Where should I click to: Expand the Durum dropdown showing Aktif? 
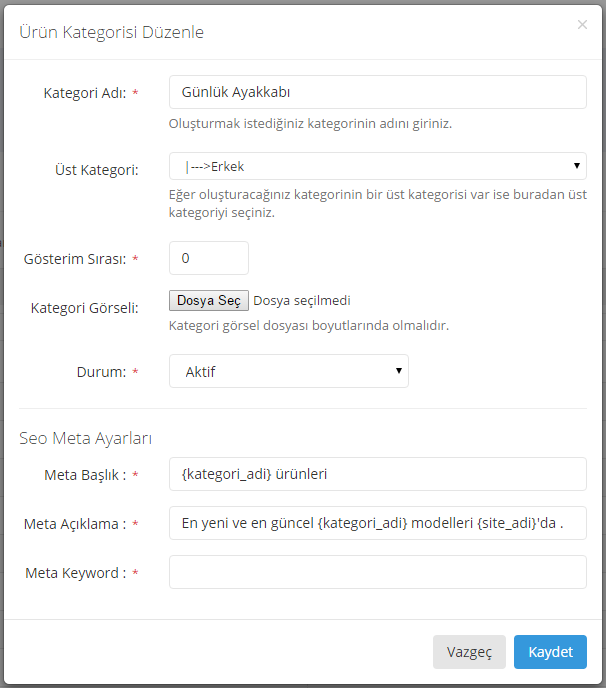tap(288, 371)
